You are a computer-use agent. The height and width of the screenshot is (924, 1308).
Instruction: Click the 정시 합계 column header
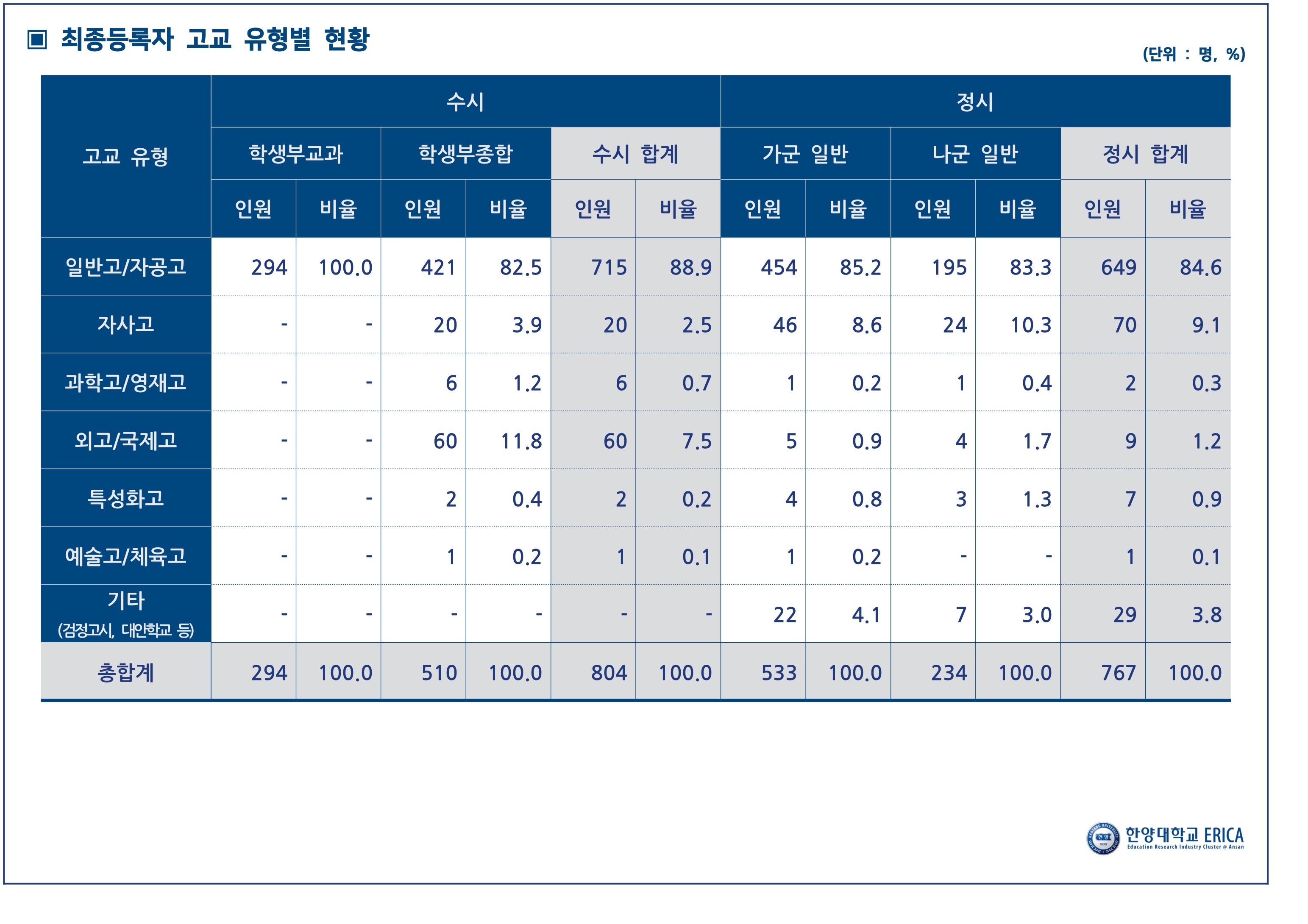pos(1145,154)
